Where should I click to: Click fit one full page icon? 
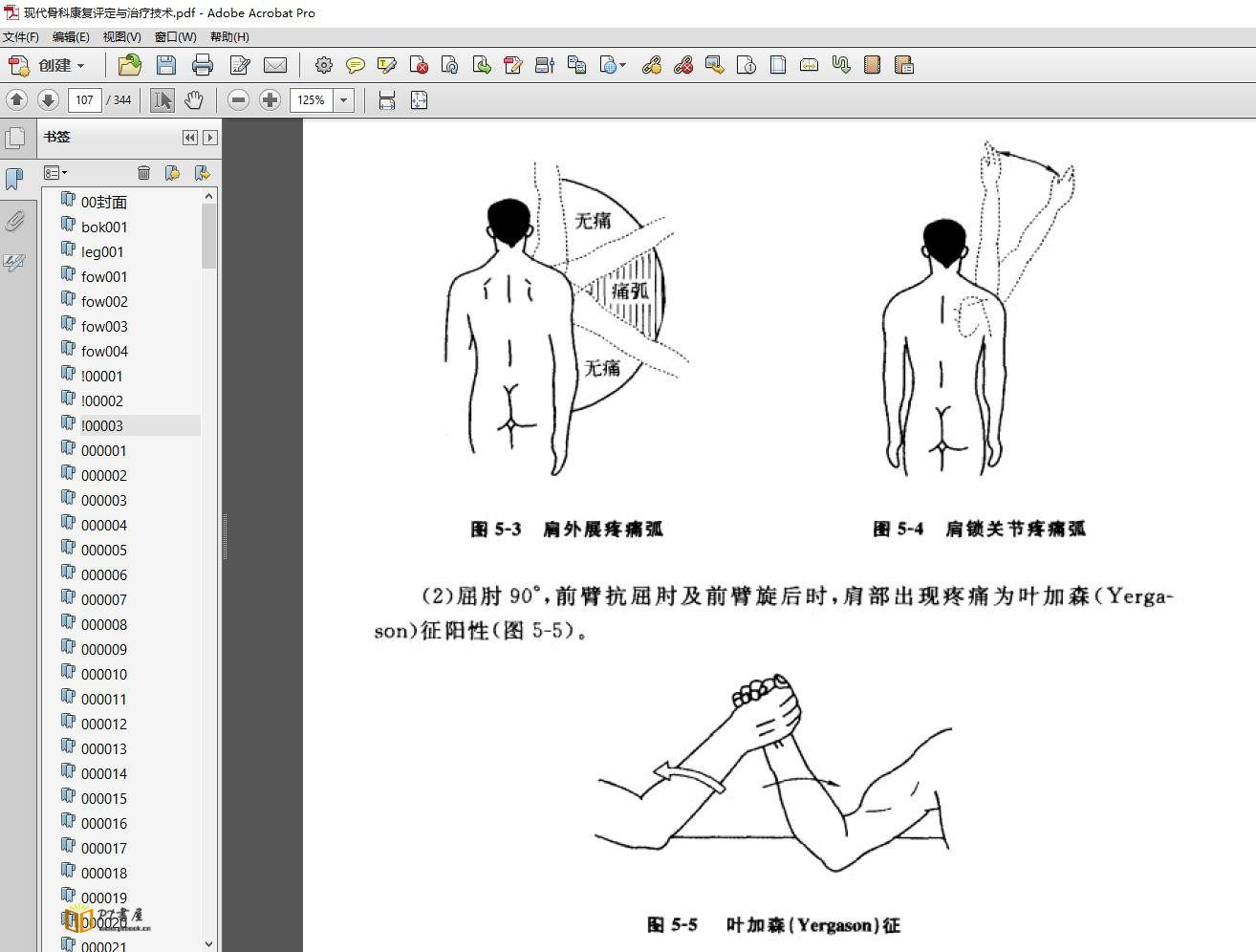[419, 99]
